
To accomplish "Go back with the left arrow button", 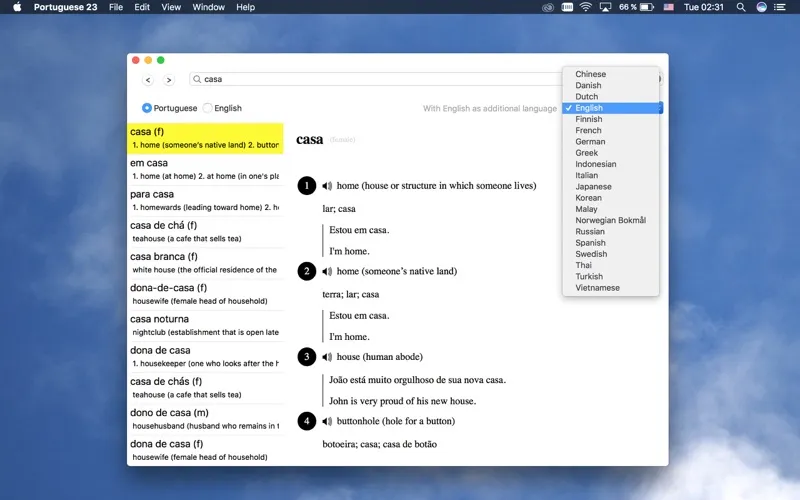I will click(148, 80).
